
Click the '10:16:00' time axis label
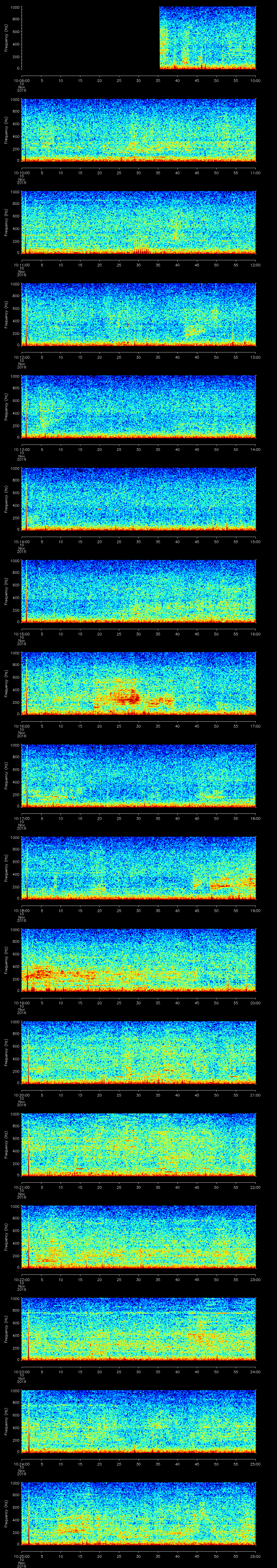(22, 726)
